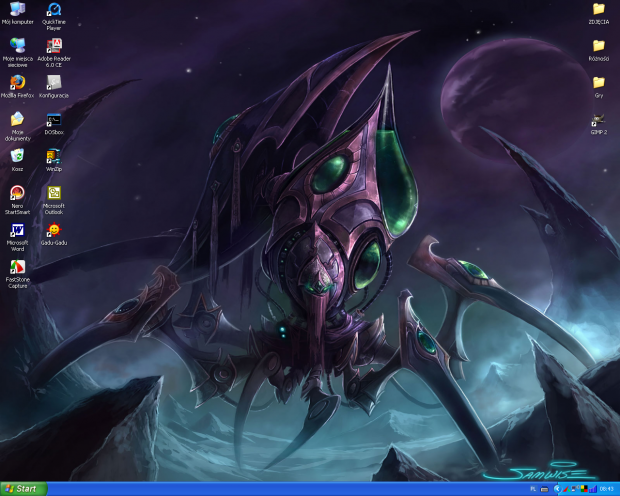Click the network connection tray icon

coord(575,489)
